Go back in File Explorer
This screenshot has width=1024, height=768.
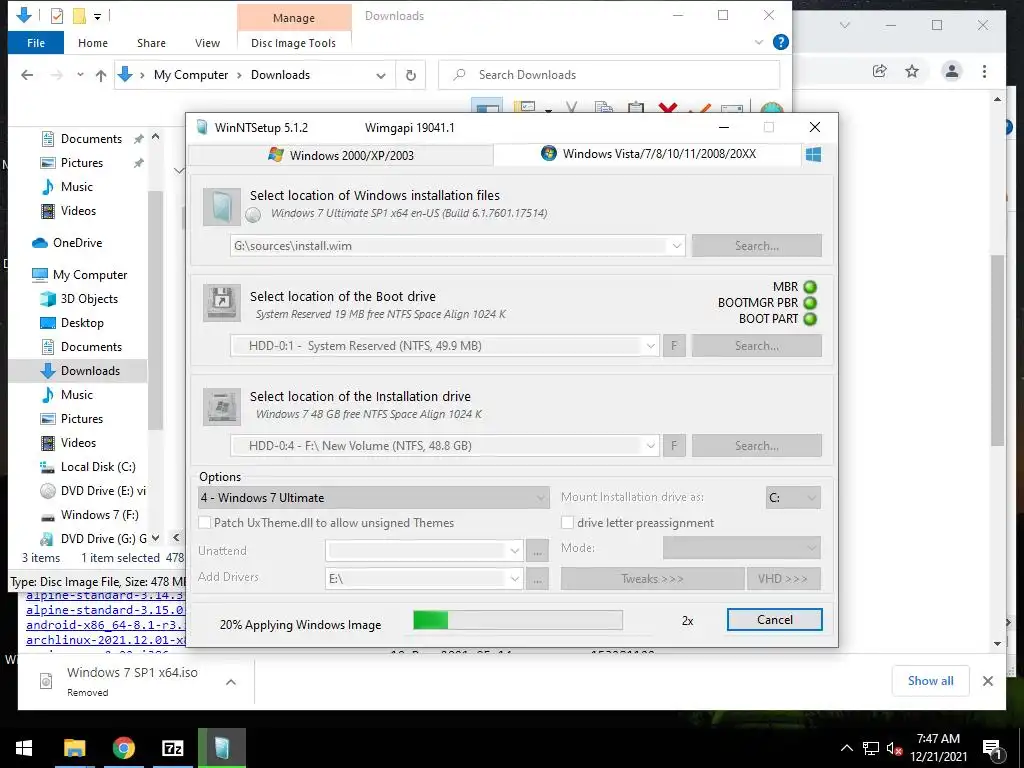point(27,75)
